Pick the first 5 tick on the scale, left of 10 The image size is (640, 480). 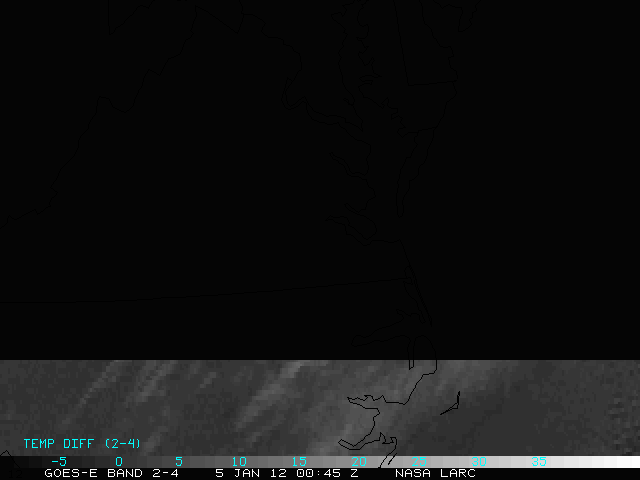point(179,461)
